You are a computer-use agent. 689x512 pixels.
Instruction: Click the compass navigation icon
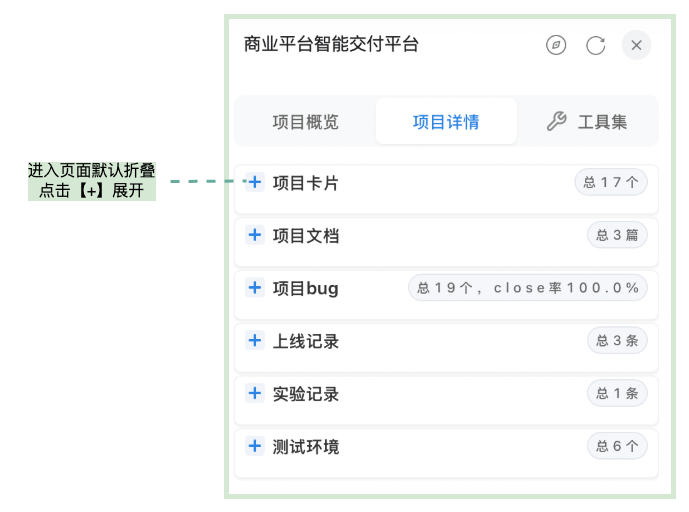tap(556, 45)
